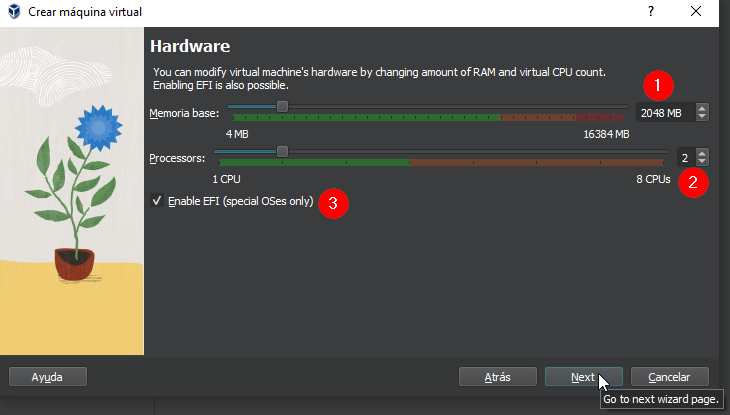The width and height of the screenshot is (730, 415).
Task: Disable the Enable EFI checkbox
Action: tap(157, 201)
